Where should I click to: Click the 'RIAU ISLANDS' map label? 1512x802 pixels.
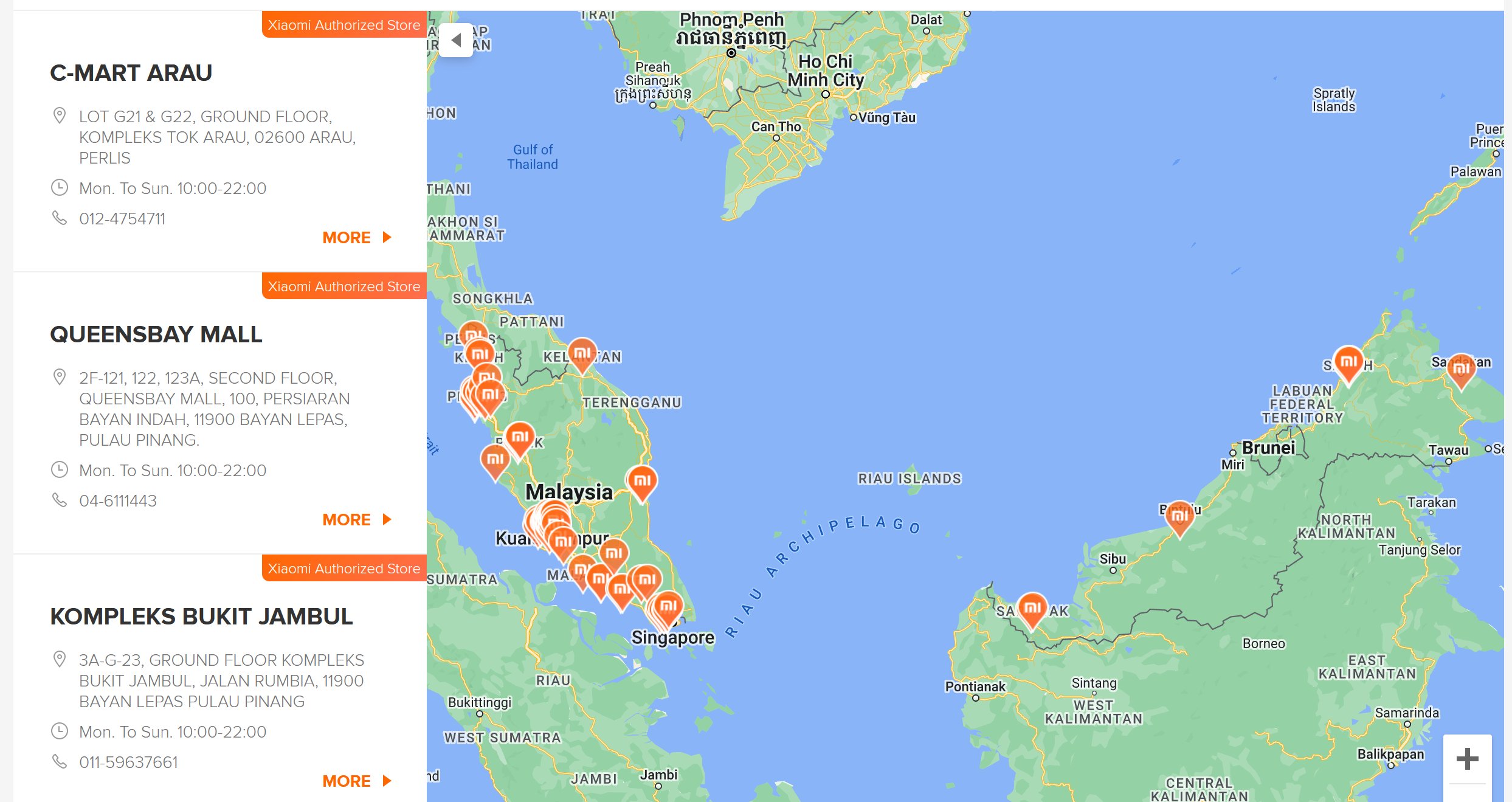pos(910,479)
